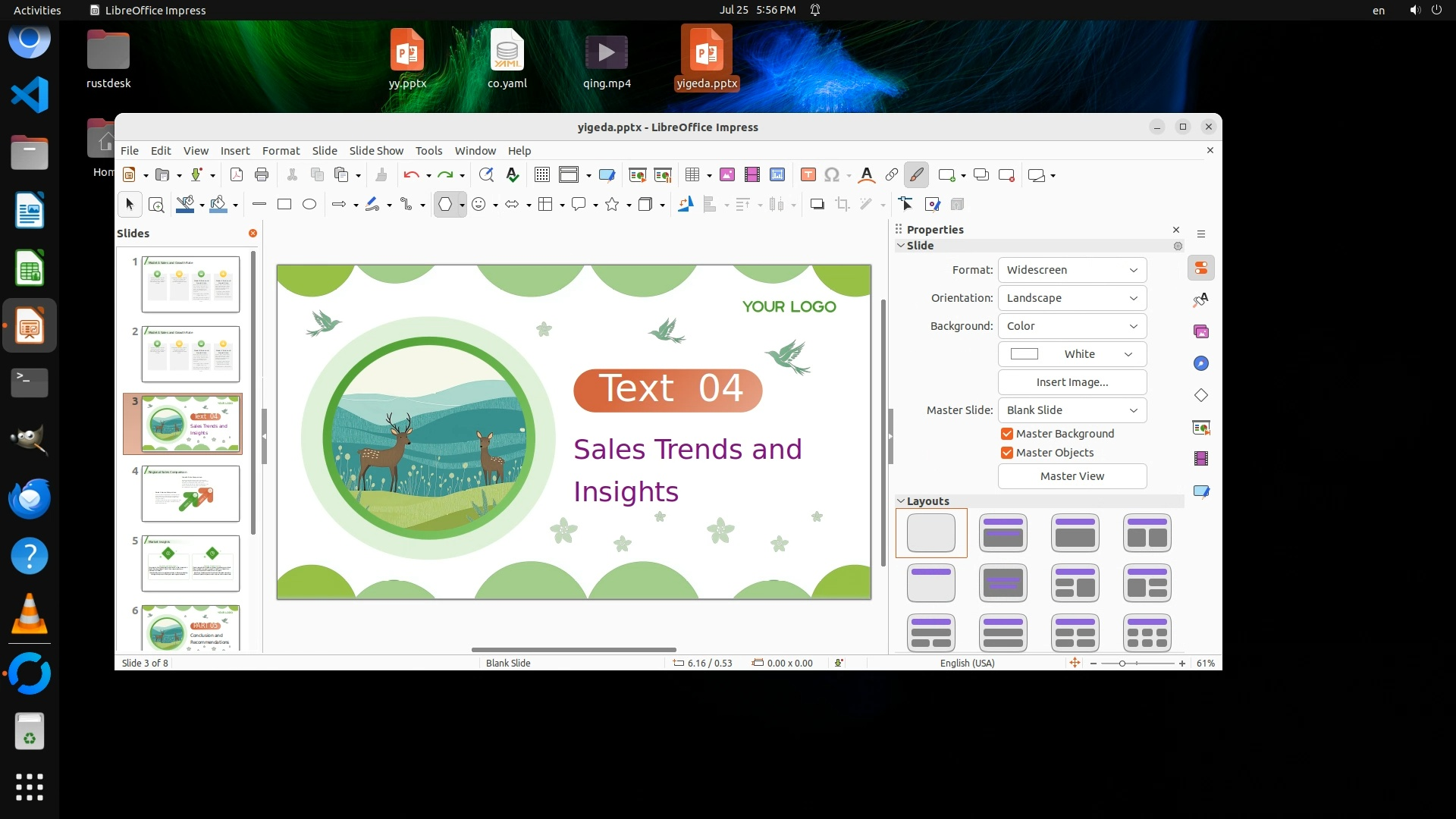The height and width of the screenshot is (819, 1456).
Task: Open the Master Slide dropdown
Action: [1072, 410]
